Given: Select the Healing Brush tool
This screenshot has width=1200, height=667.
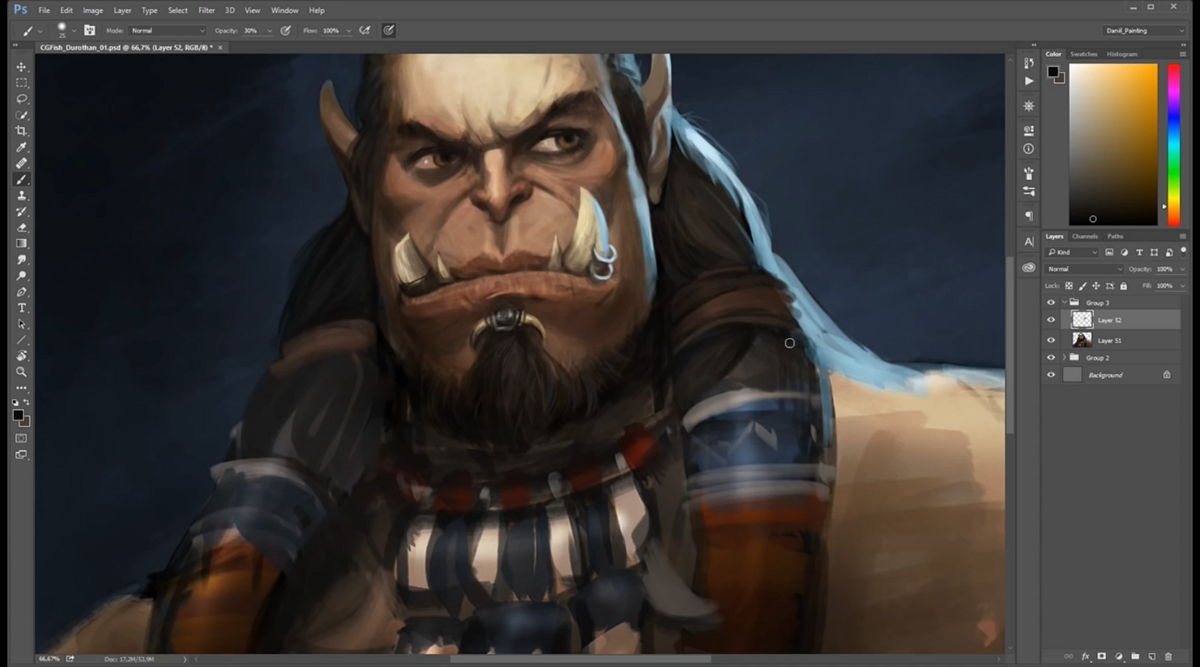Looking at the screenshot, I should point(22,163).
